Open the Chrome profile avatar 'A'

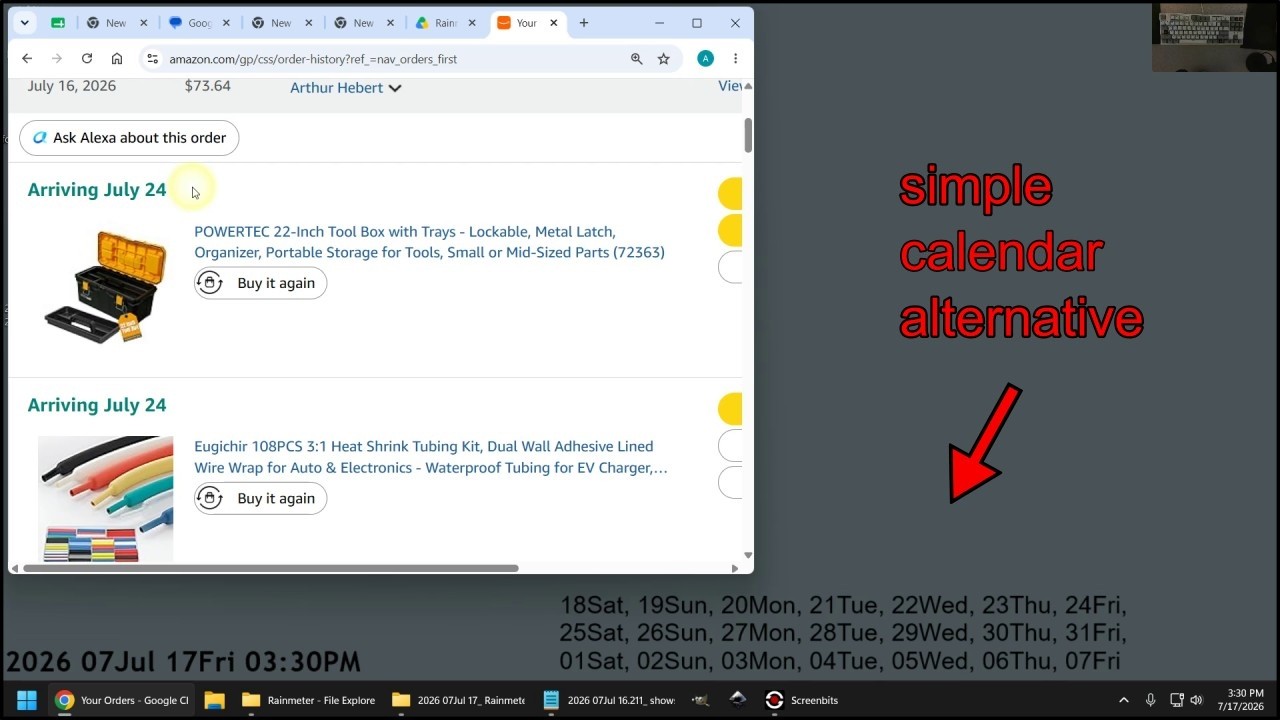(x=705, y=59)
